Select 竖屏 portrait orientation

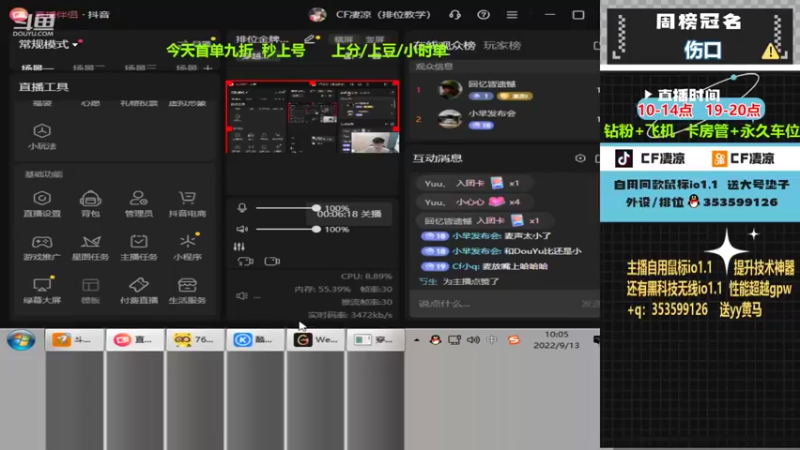coord(374,39)
